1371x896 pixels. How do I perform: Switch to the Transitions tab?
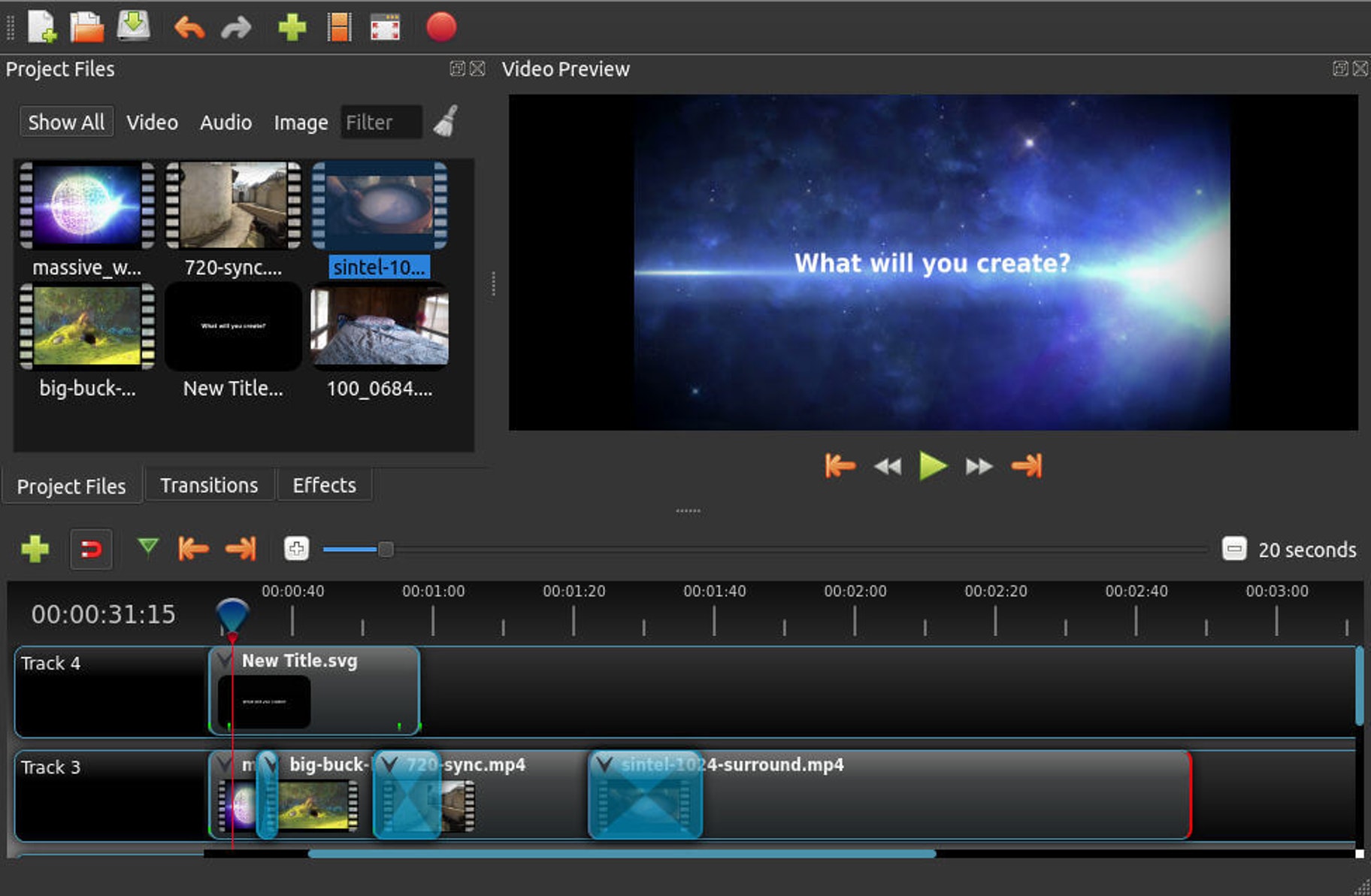pos(209,485)
